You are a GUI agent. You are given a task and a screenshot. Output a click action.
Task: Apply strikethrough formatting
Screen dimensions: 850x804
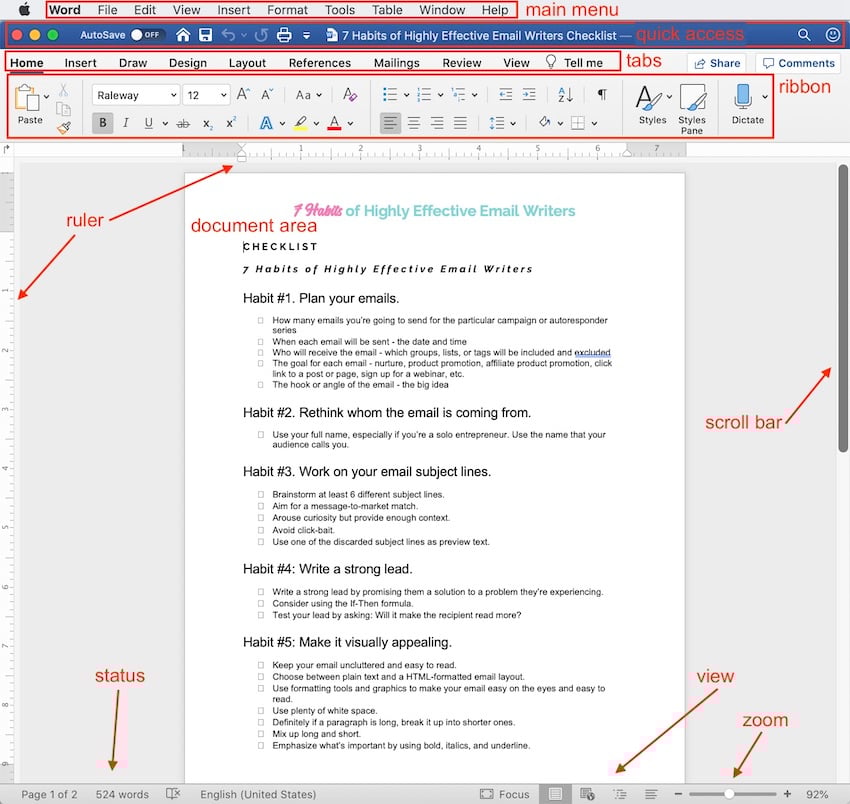tap(182, 123)
